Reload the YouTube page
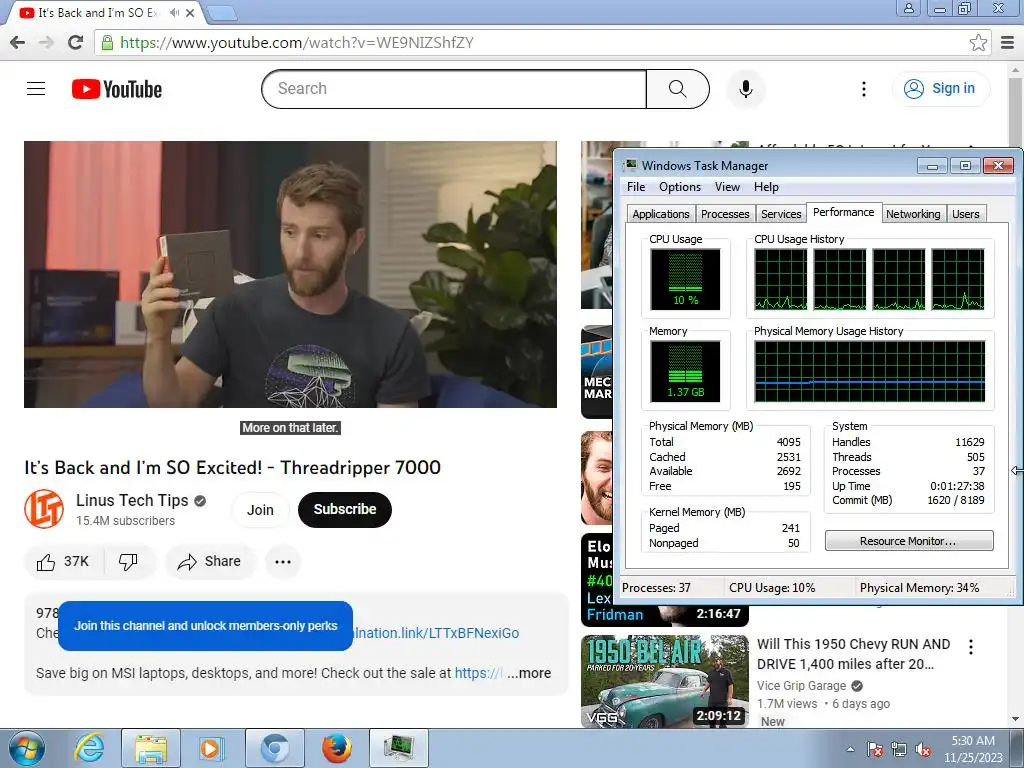 [x=76, y=43]
